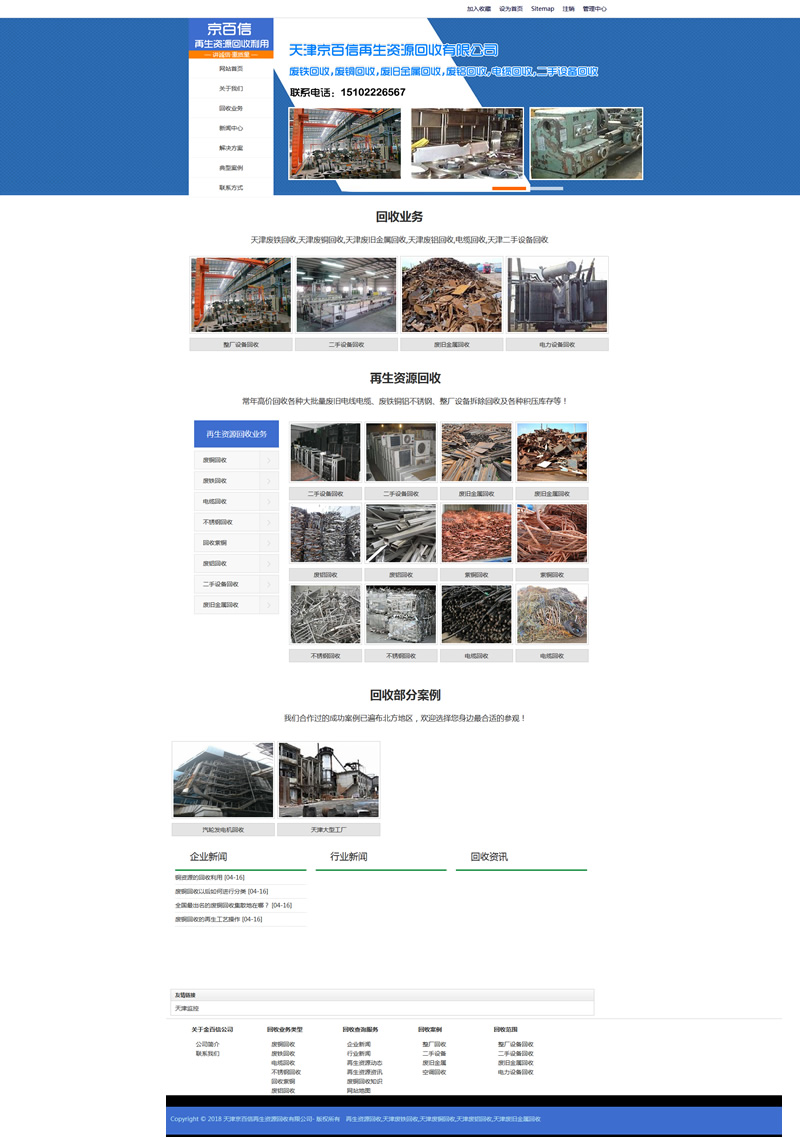Expand the 废铜回收 arrow in the sidebar

point(269,460)
